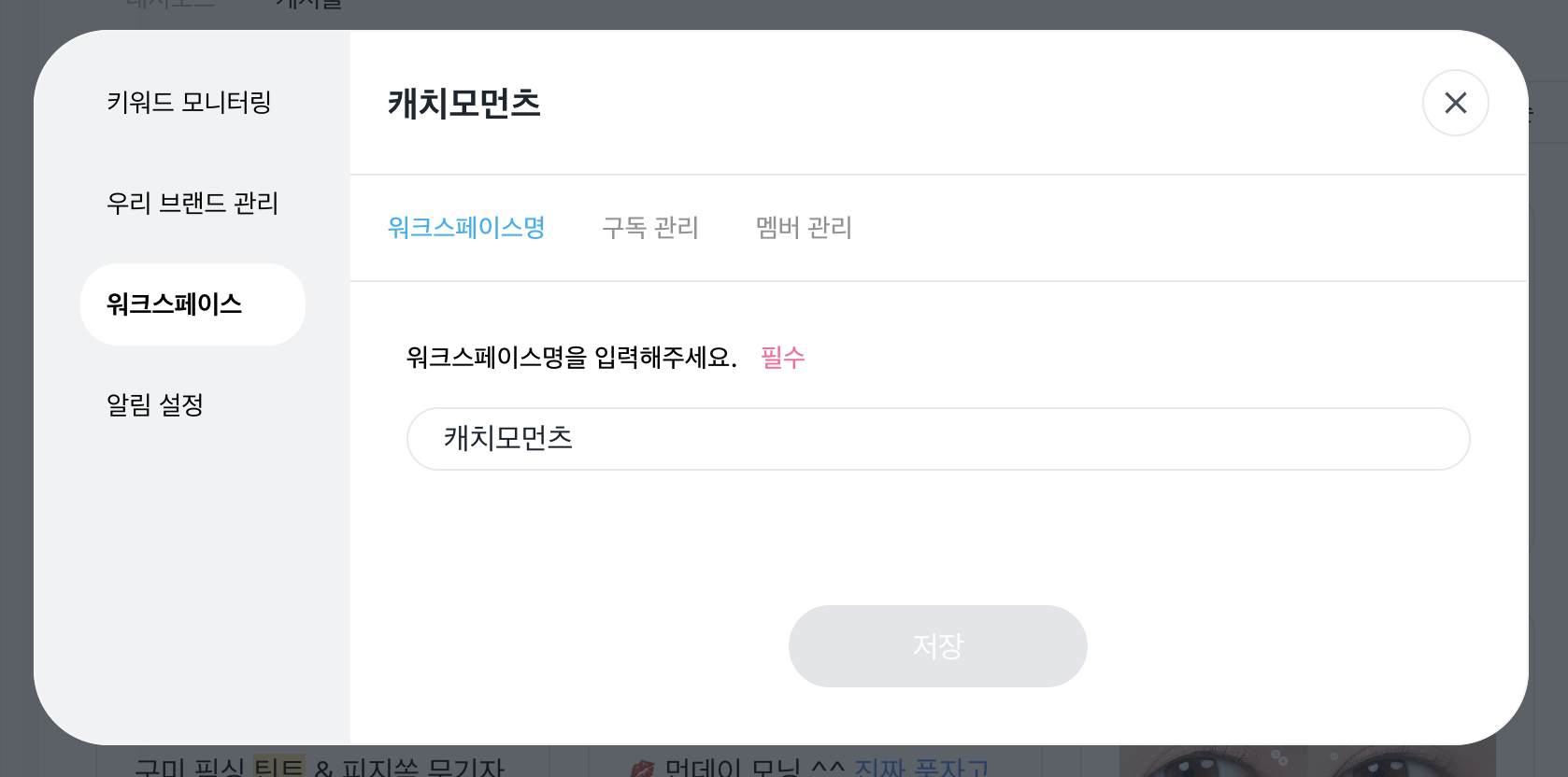This screenshot has height=777, width=1568.
Task: Close the 캐치모먼츠 settings dialog
Action: [1455, 103]
